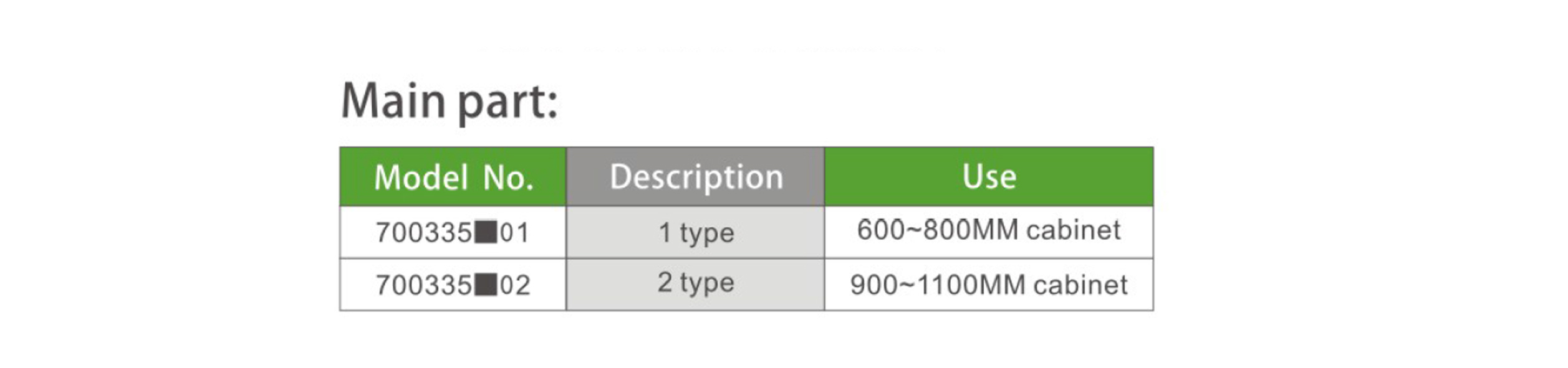Select the "2 type" description cell

click(696, 283)
